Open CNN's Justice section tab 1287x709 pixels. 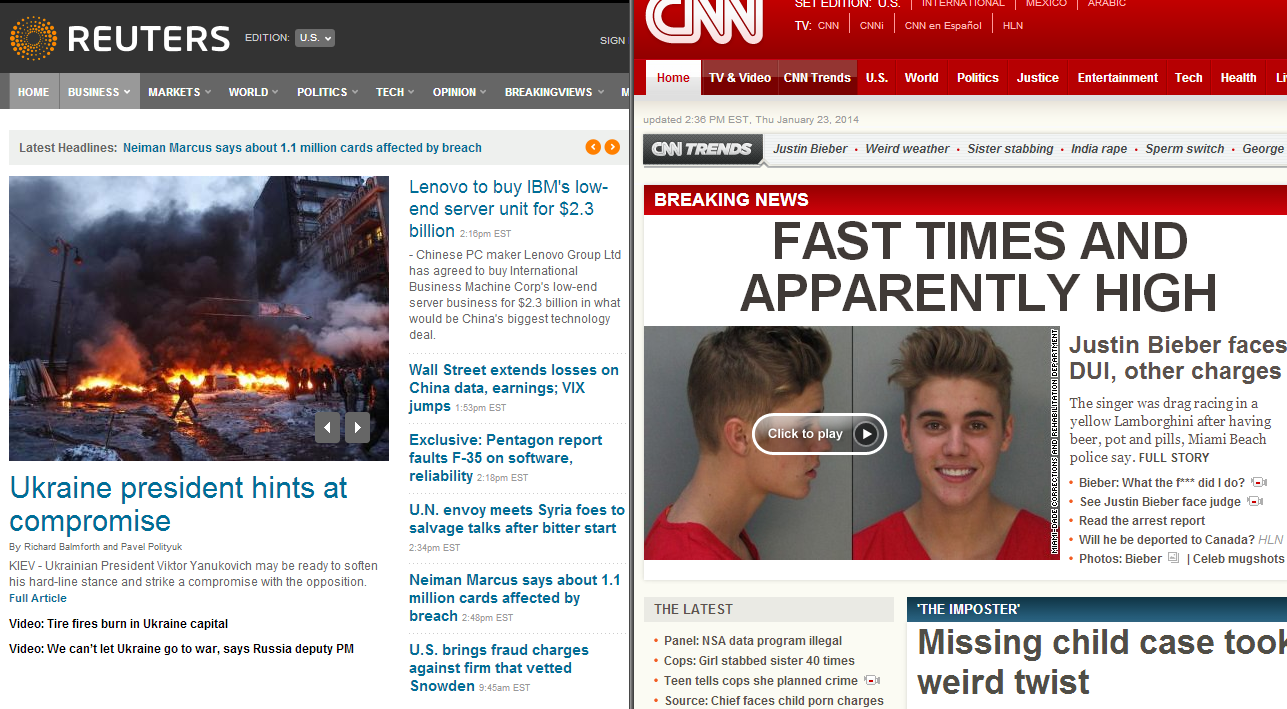1037,78
